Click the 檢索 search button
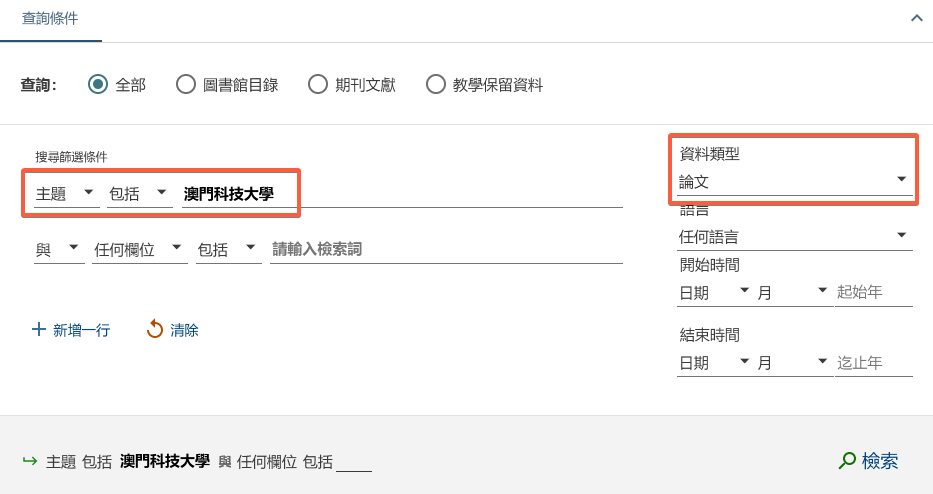Image resolution: width=933 pixels, height=494 pixels. pyautogui.click(x=869, y=461)
